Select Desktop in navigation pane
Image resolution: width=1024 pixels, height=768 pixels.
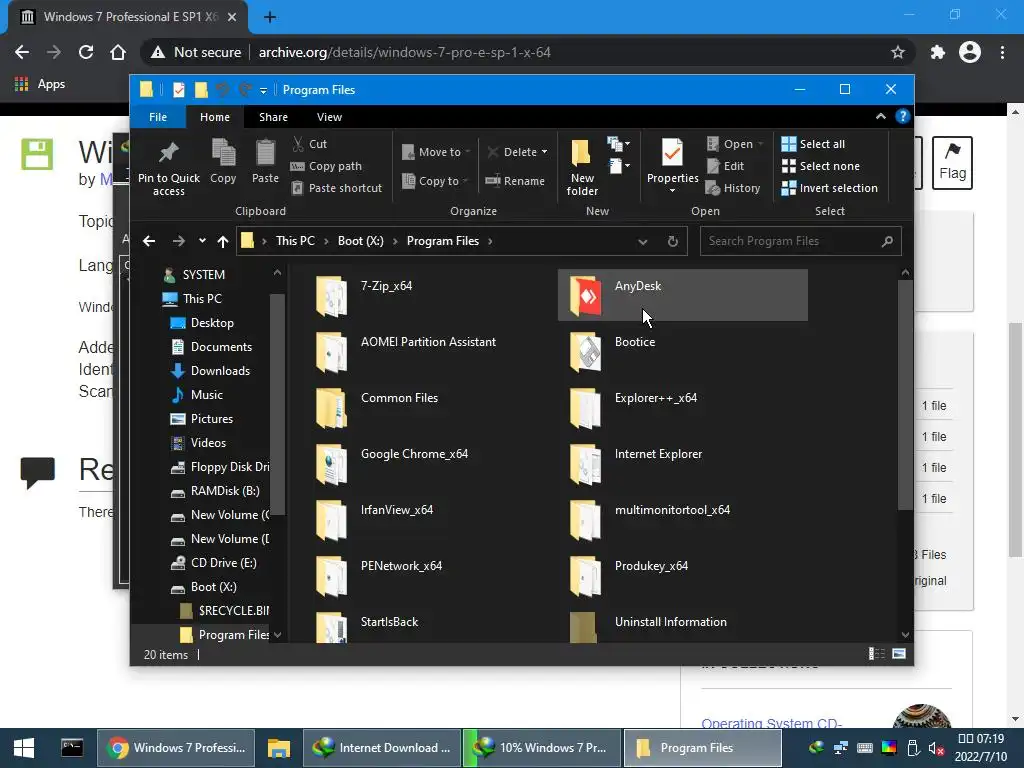212,323
